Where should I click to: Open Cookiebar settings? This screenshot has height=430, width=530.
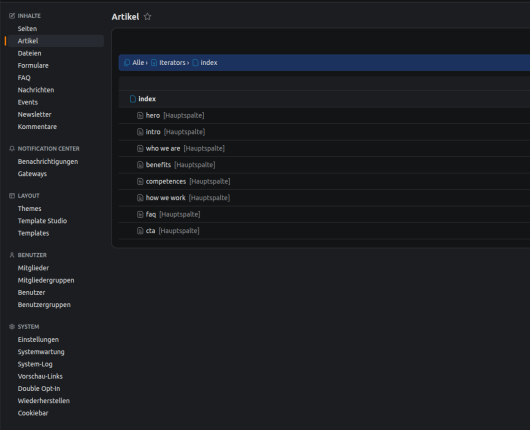(33, 413)
